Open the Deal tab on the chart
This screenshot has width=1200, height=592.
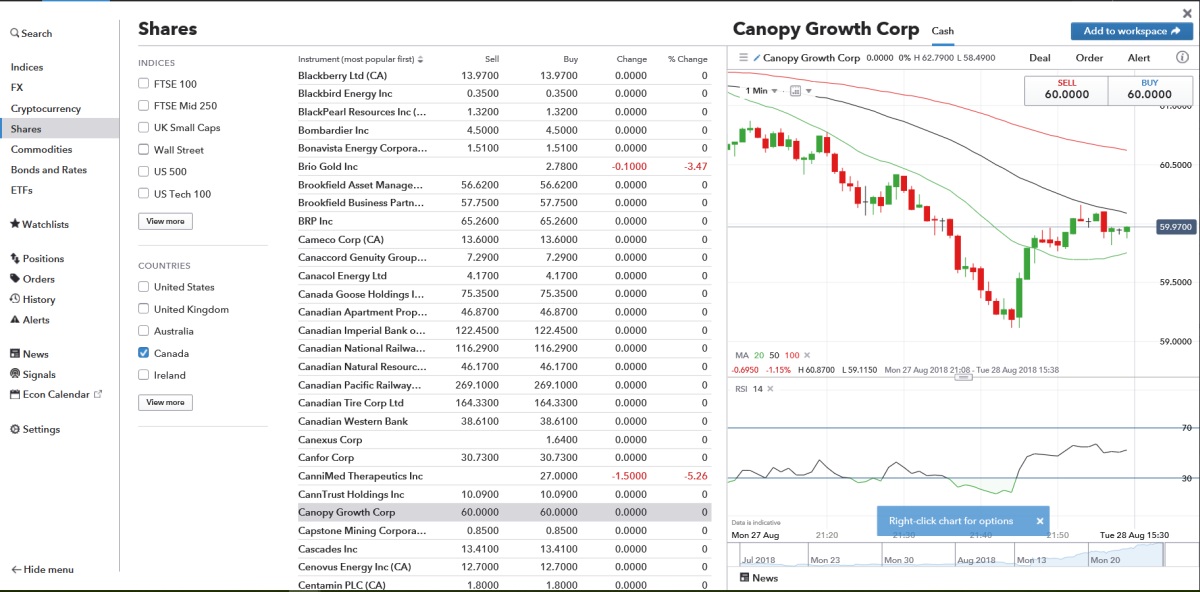1040,58
